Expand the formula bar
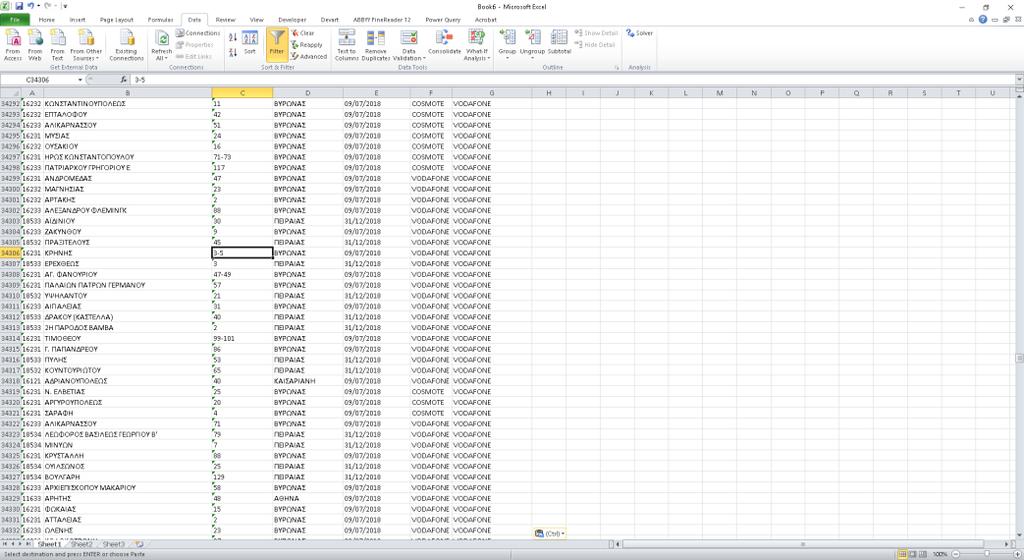This screenshot has height=560, width=1024. (1019, 80)
